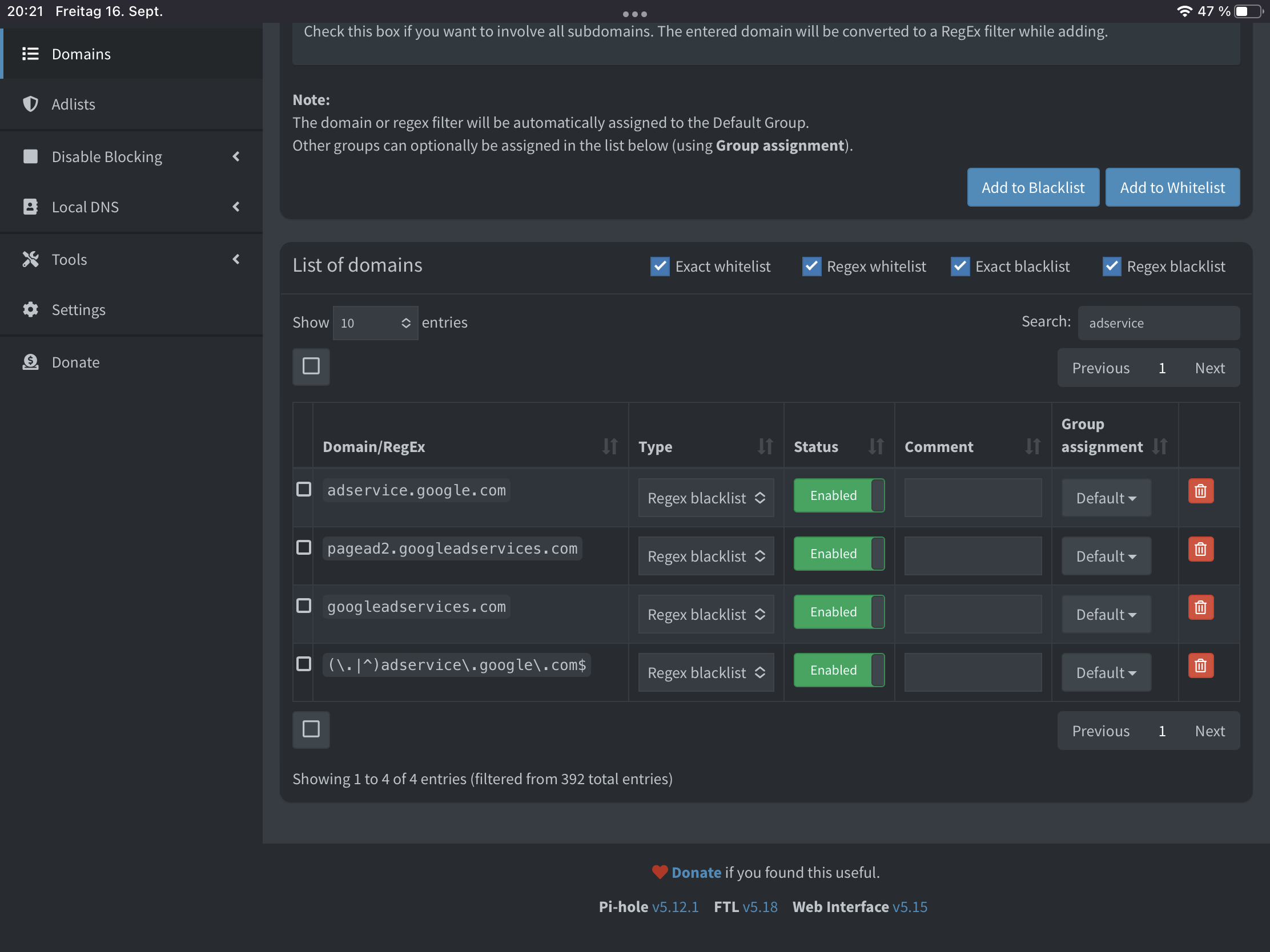
Task: Open Default group dropdown for pagead2 row
Action: point(1105,556)
